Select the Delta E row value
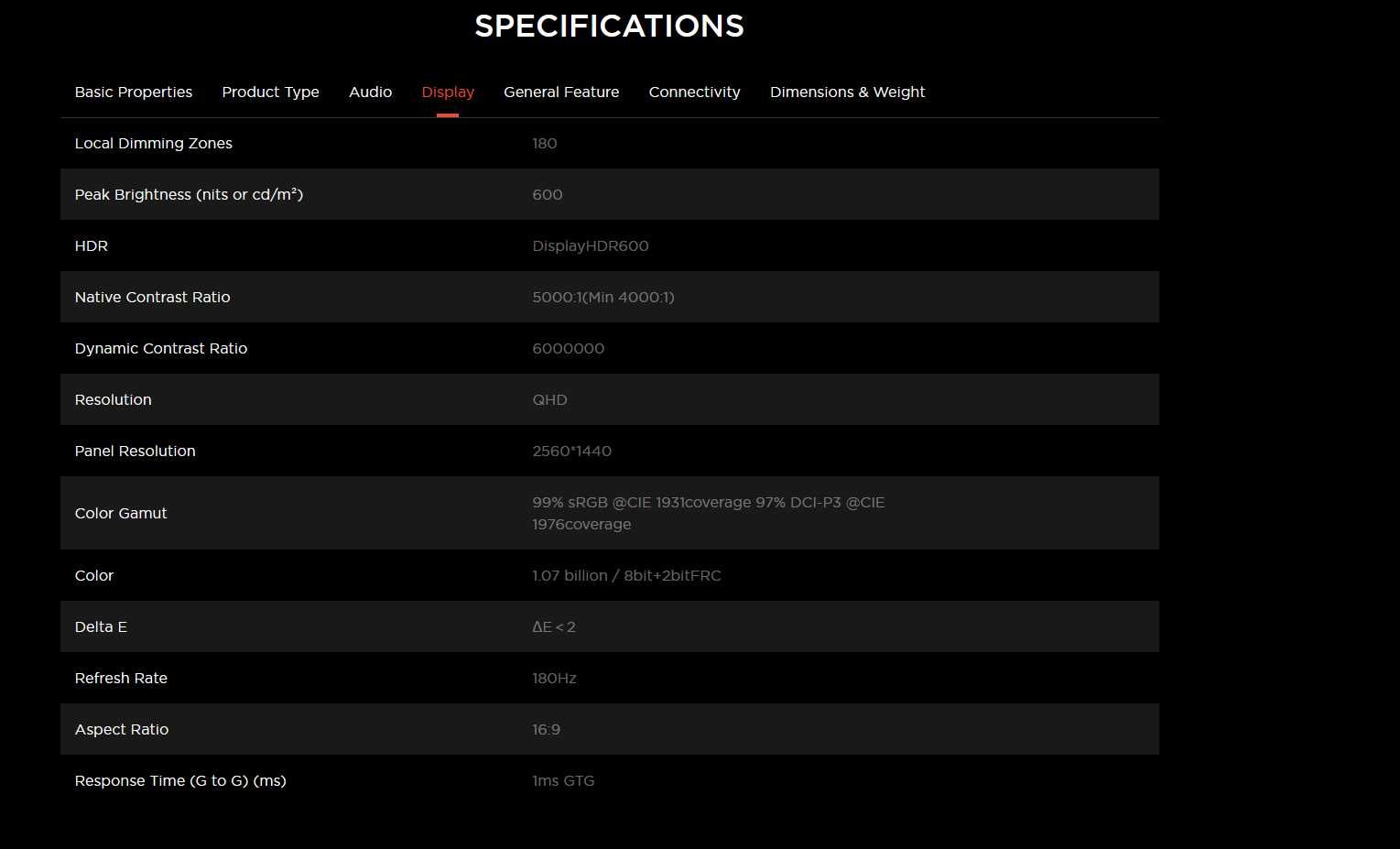Viewport: 1400px width, 849px height. [x=553, y=626]
